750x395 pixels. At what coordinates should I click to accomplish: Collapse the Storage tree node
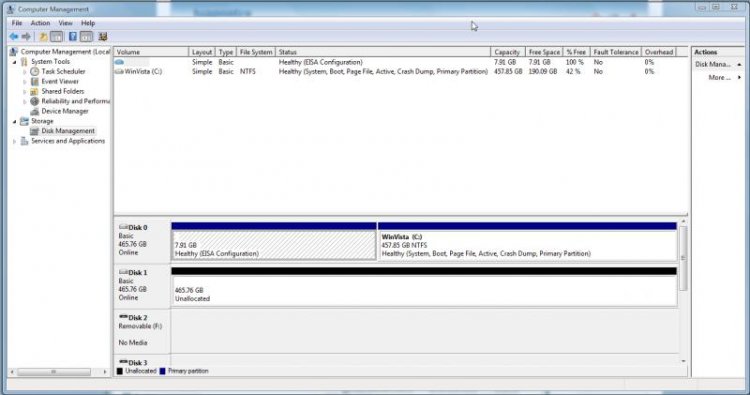click(14, 122)
